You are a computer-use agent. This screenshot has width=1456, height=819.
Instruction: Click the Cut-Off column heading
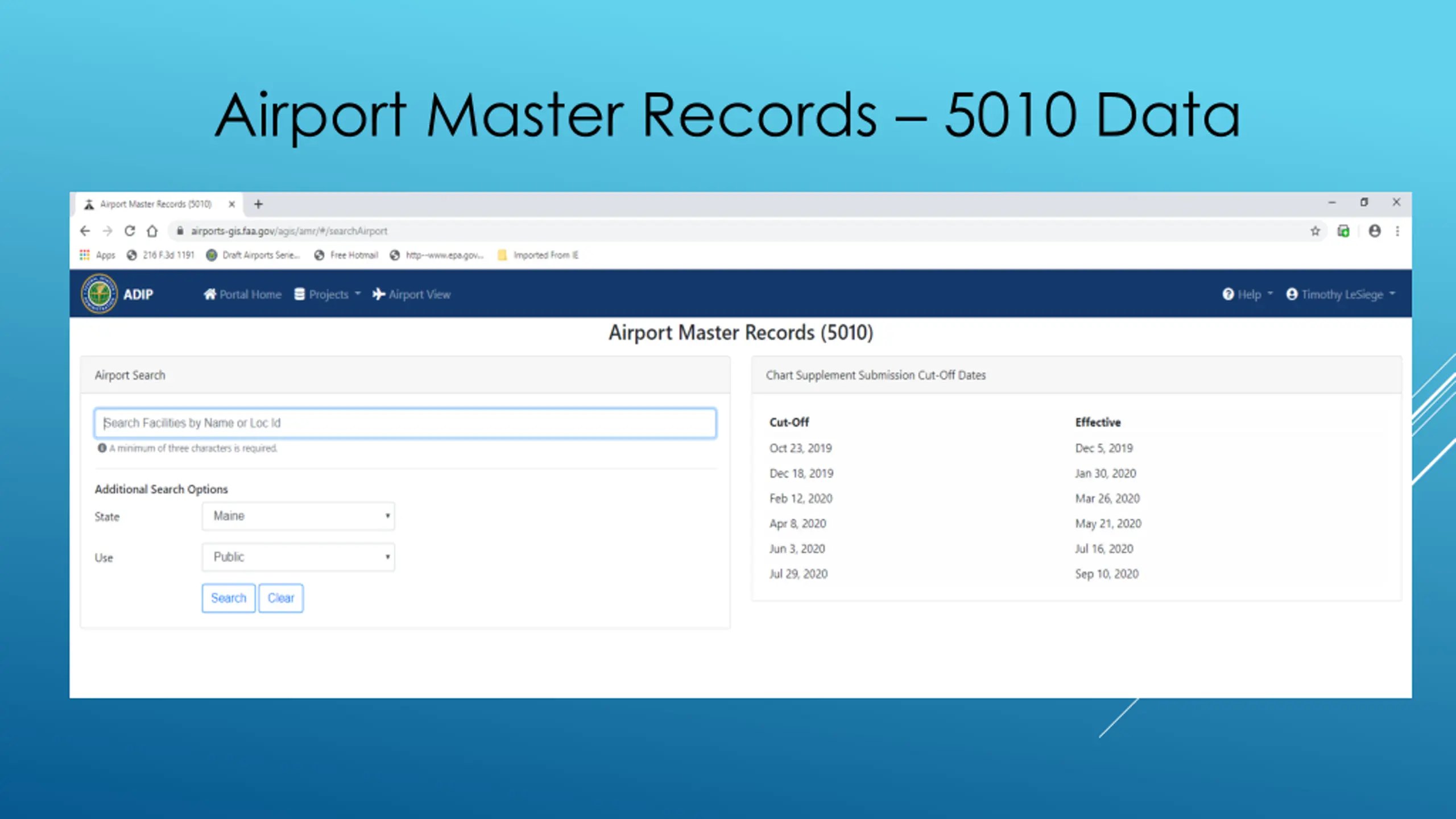tap(789, 422)
